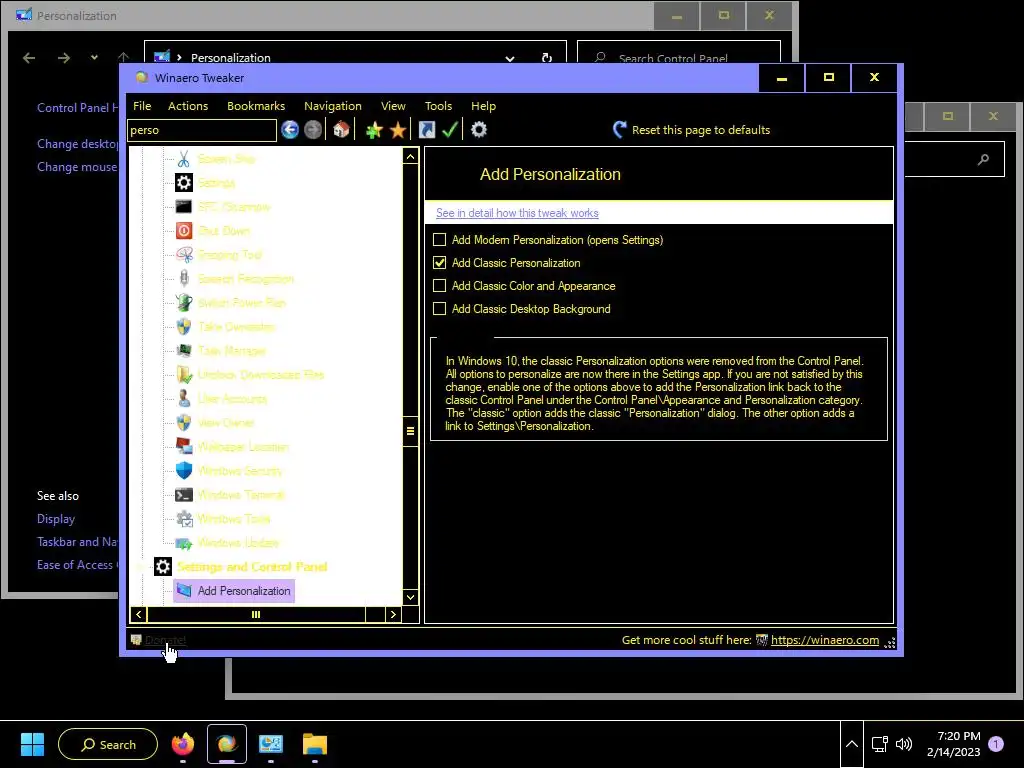The width and height of the screenshot is (1024, 768).
Task: Select the Speech Recognition microphone icon
Action: coord(184,279)
